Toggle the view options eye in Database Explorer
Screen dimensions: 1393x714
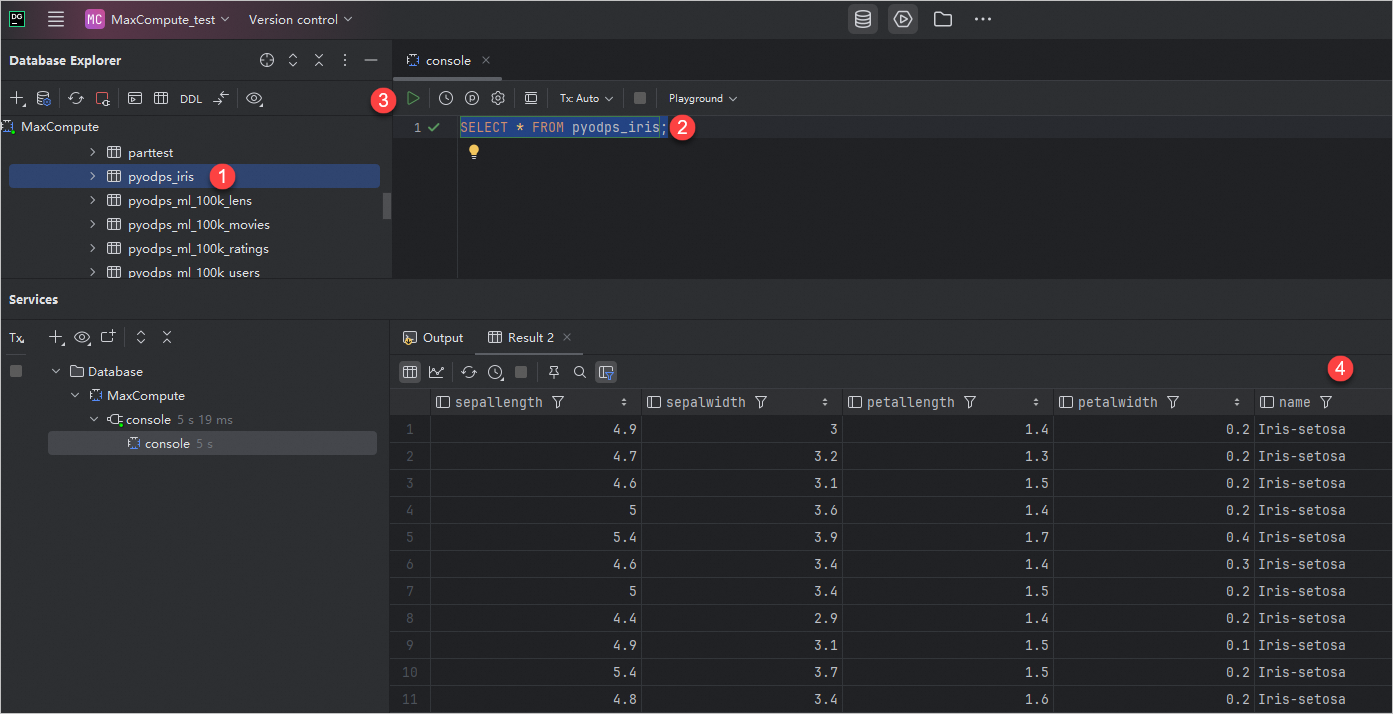click(x=255, y=99)
